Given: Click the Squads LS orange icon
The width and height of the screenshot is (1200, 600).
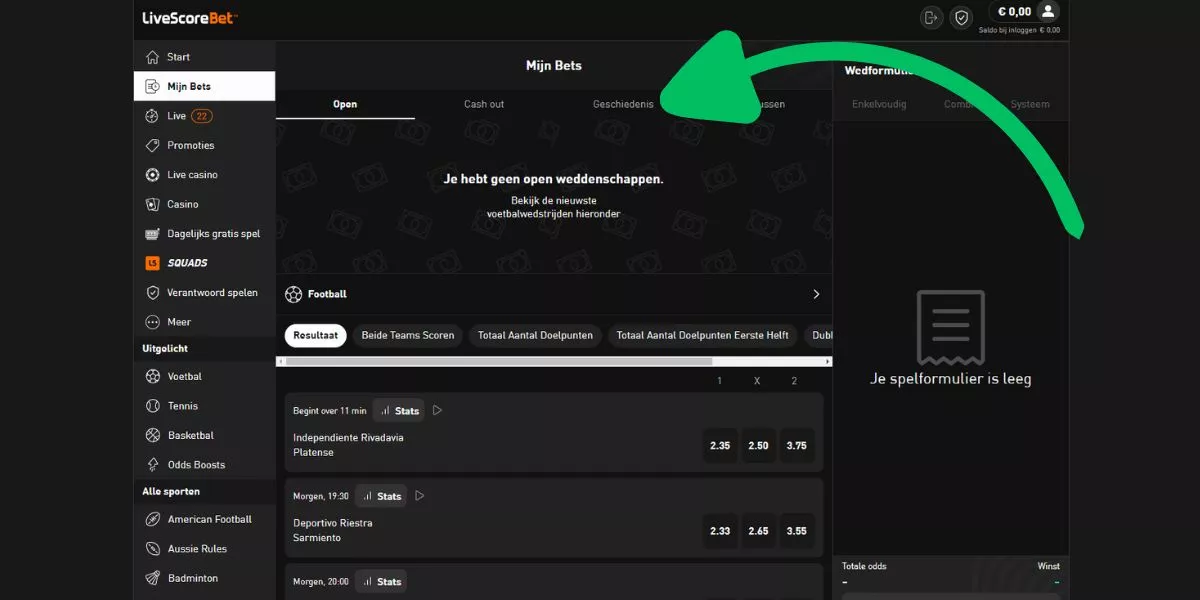Looking at the screenshot, I should [152, 263].
